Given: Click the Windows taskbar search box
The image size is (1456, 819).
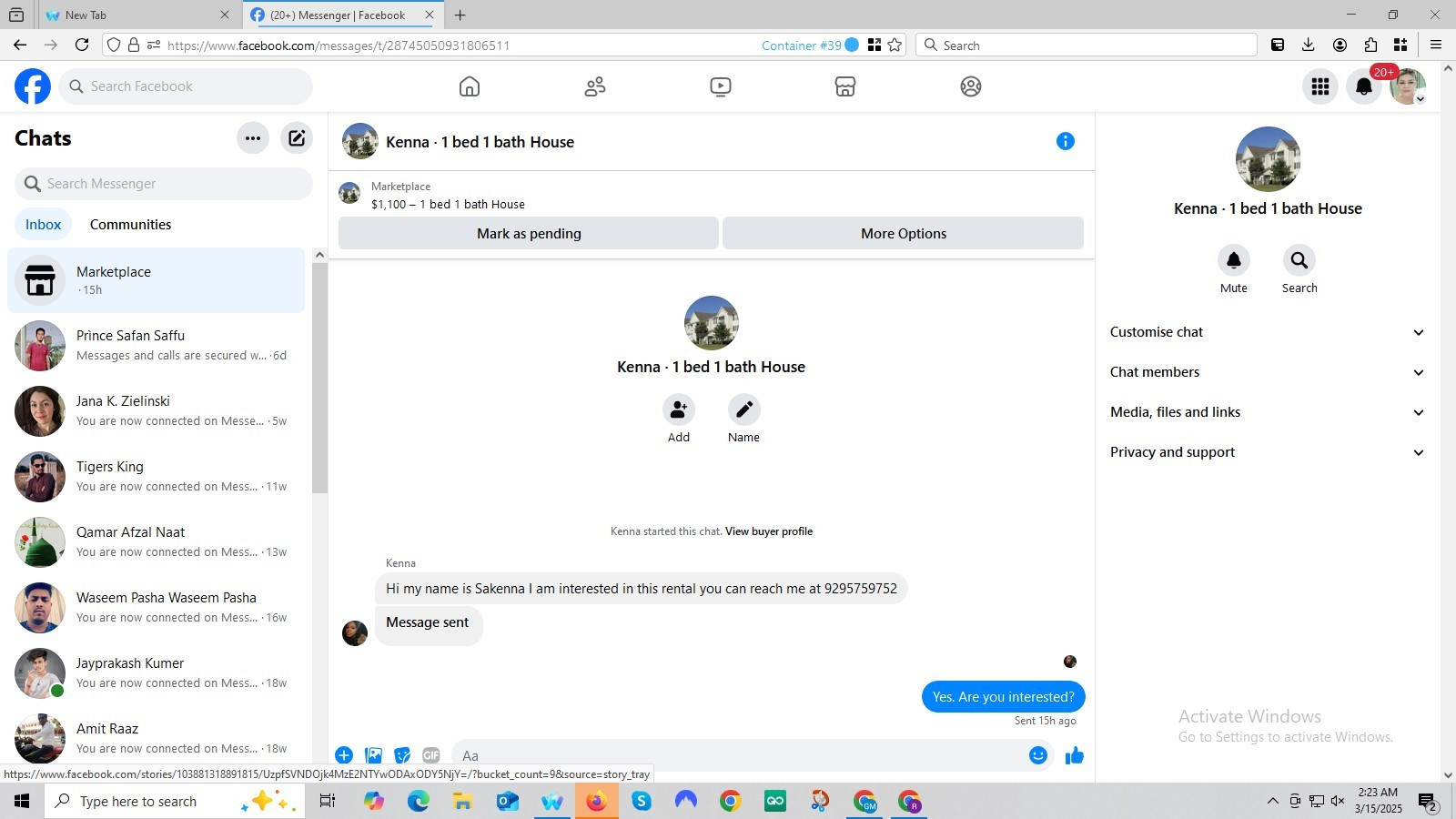Looking at the screenshot, I should click(175, 801).
